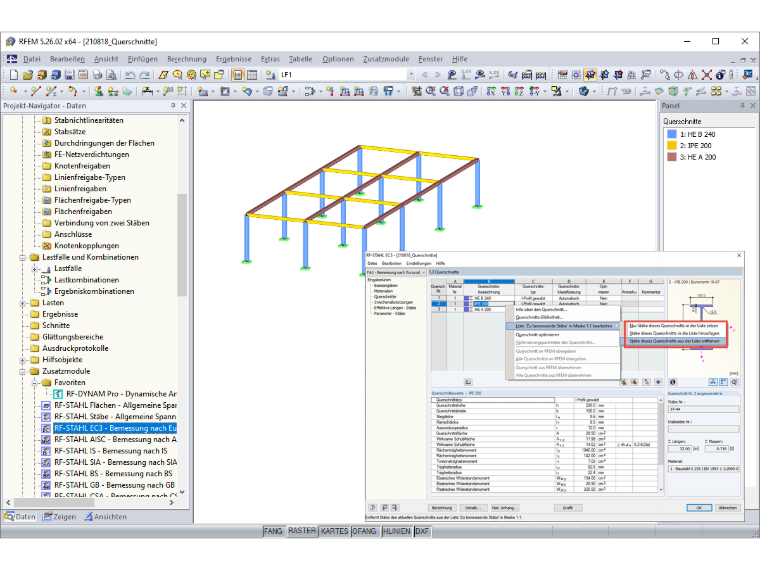Click the Details button in dialog

point(473,507)
